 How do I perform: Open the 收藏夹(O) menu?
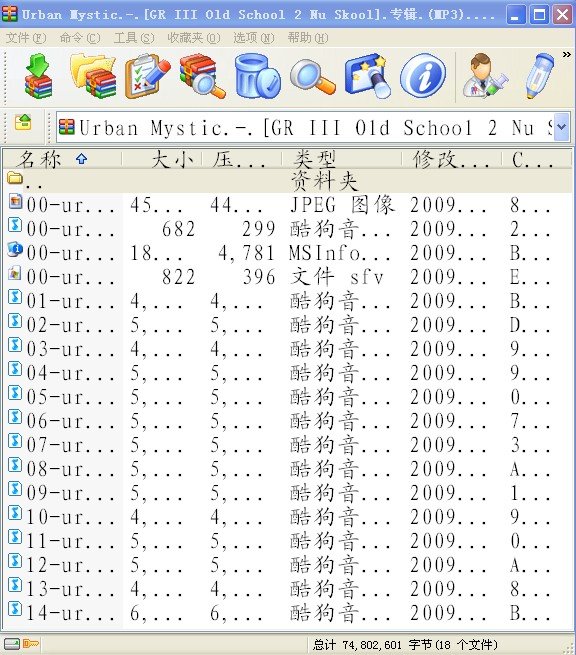tap(193, 38)
